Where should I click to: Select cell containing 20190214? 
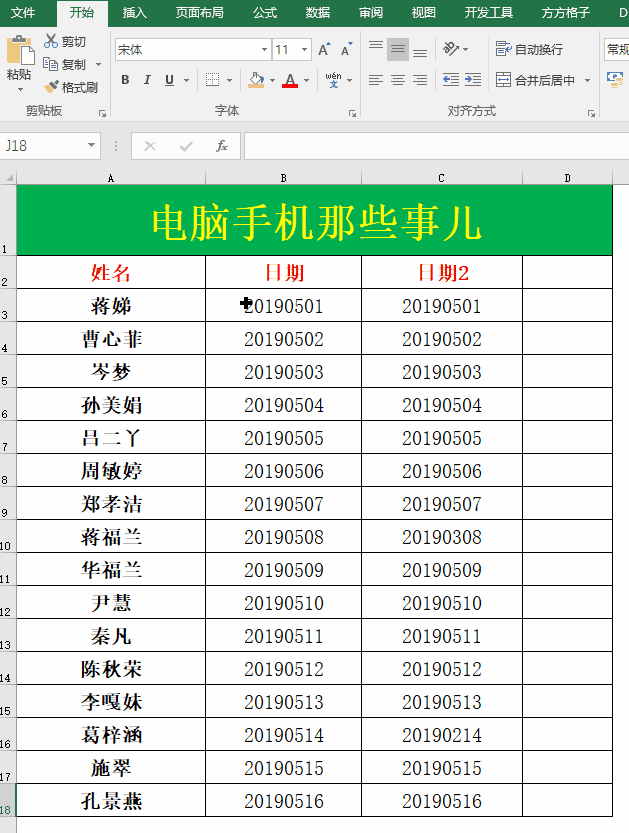442,735
